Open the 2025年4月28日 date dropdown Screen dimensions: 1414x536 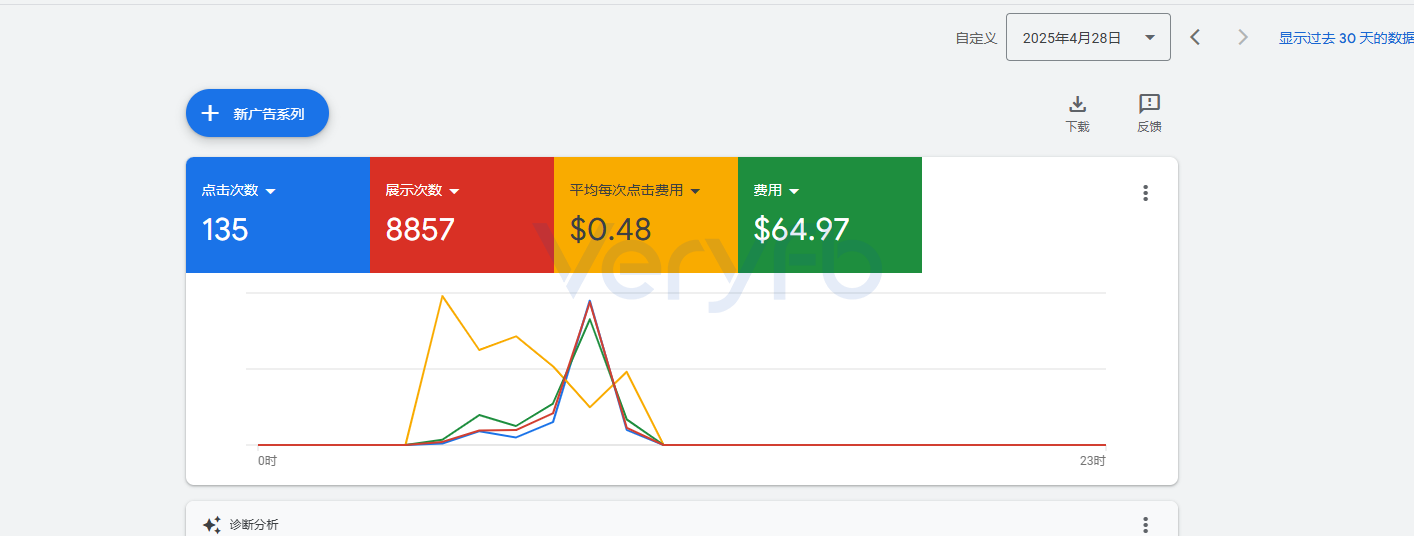click(x=1088, y=37)
